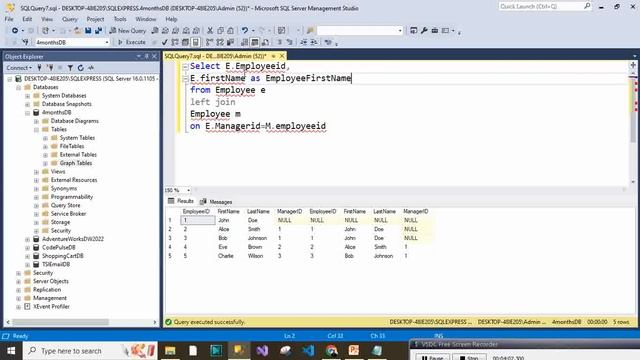This screenshot has height=360, width=640.
Task: Click the Connect plug icon in Object Explorer
Action: point(40,68)
